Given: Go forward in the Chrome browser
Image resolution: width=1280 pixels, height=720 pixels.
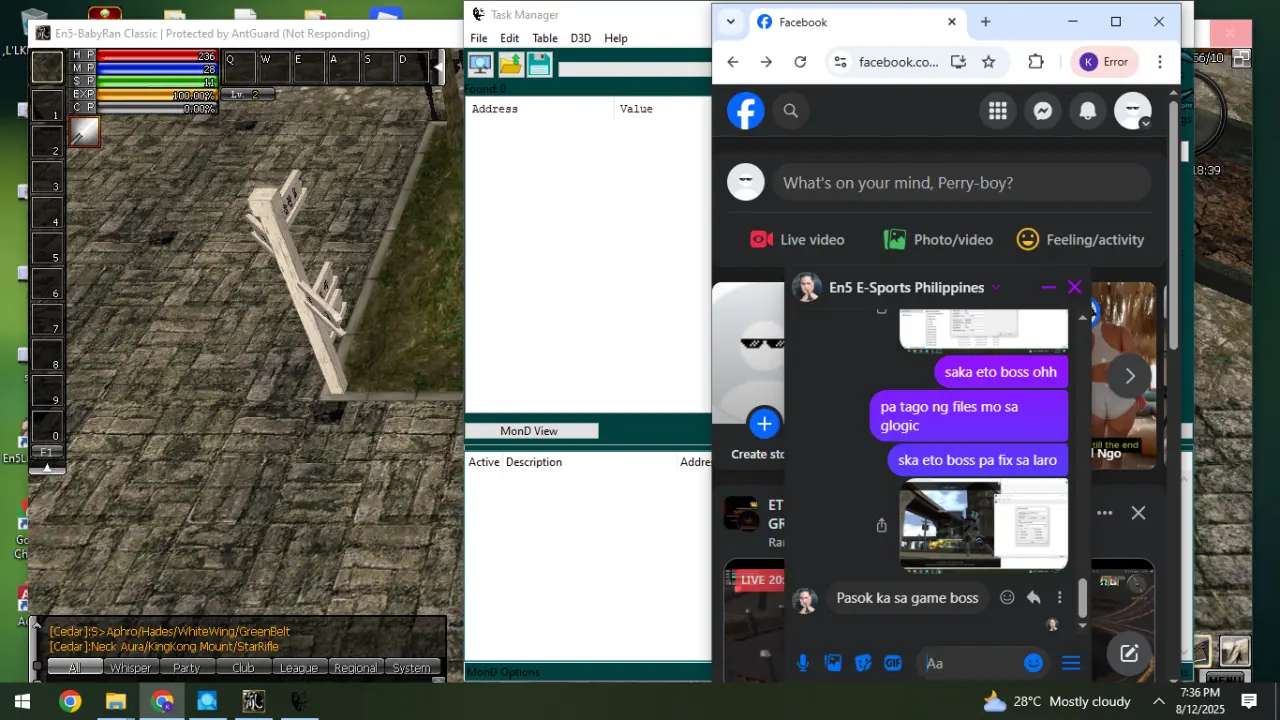Looking at the screenshot, I should click(766, 62).
